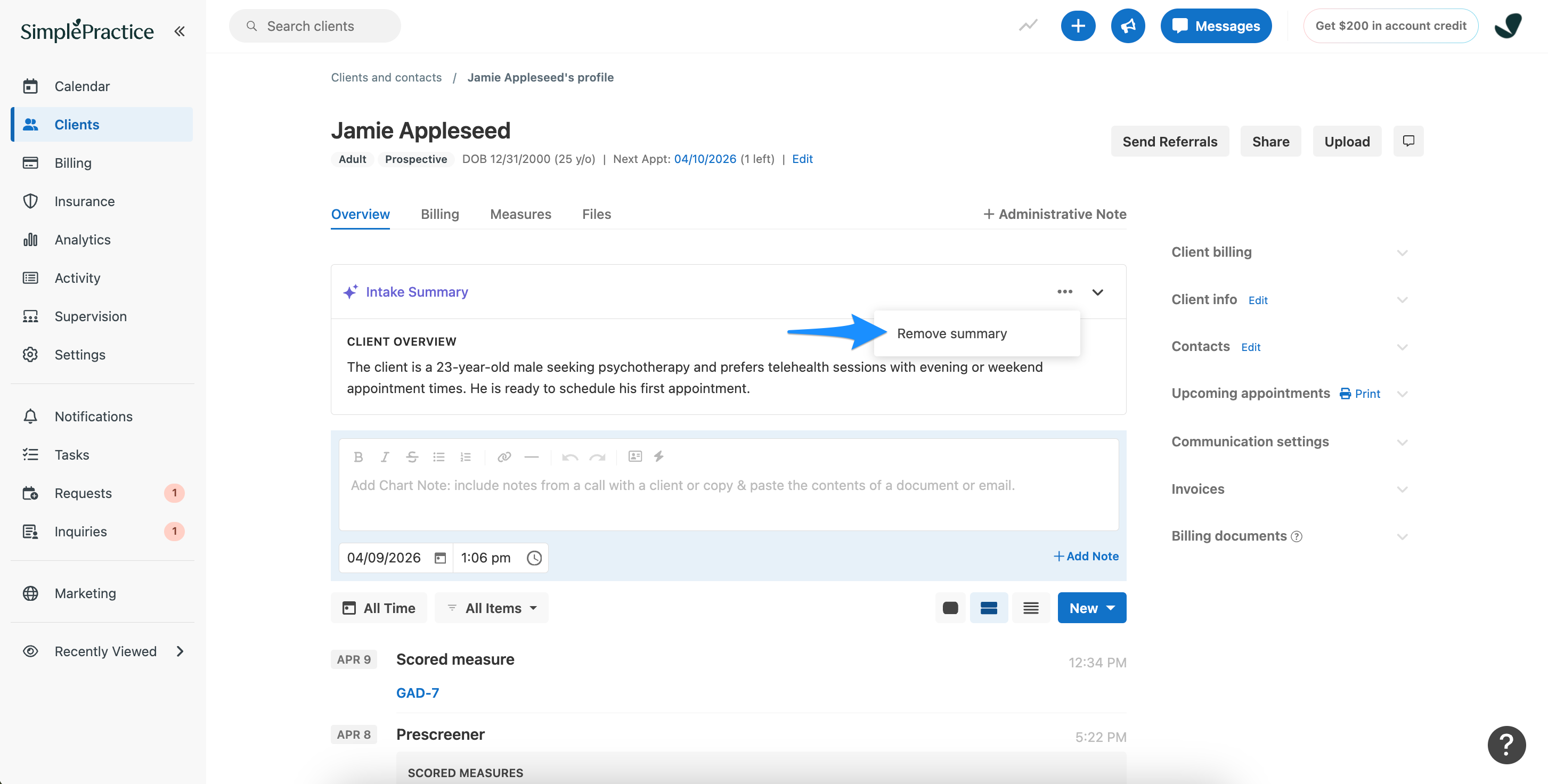This screenshot has width=1548, height=784.
Task: Insert a bulleted list in chart note
Action: (439, 457)
